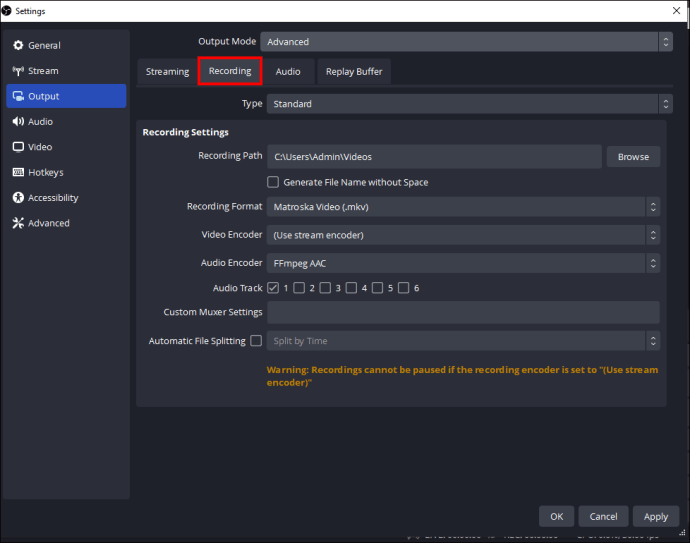Image resolution: width=690 pixels, height=543 pixels.
Task: Switch to the Audio output tab
Action: point(288,71)
